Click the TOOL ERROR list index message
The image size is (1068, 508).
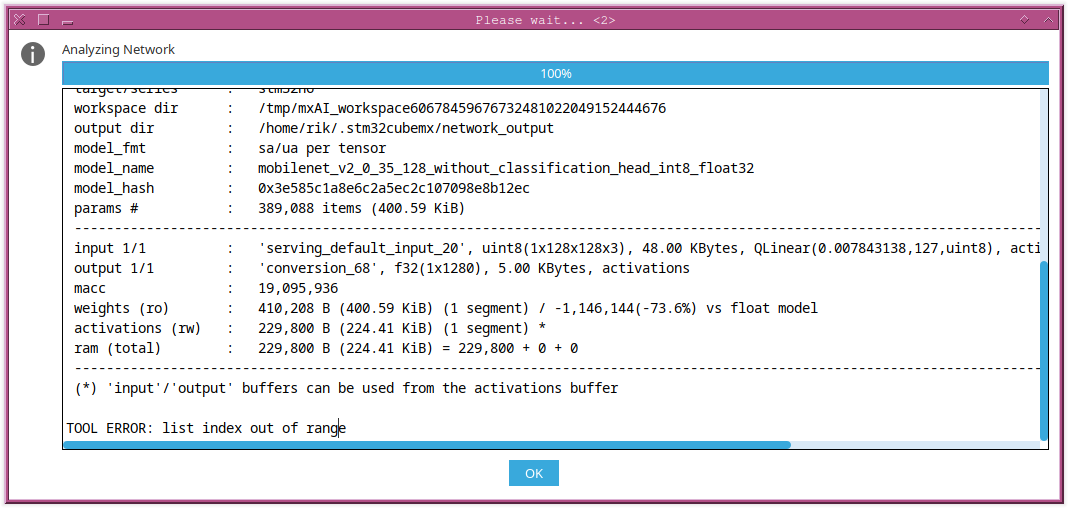pos(206,428)
